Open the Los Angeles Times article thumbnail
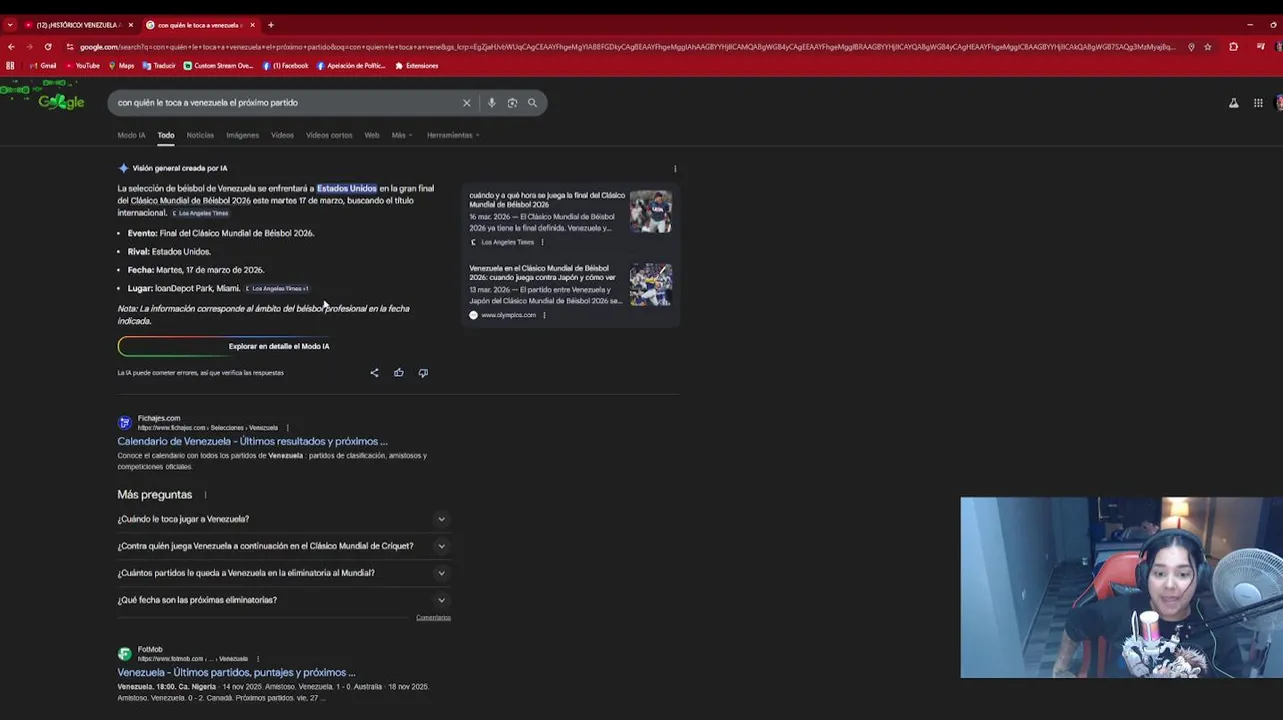Screen dimensions: 1283x720 tap(650, 212)
